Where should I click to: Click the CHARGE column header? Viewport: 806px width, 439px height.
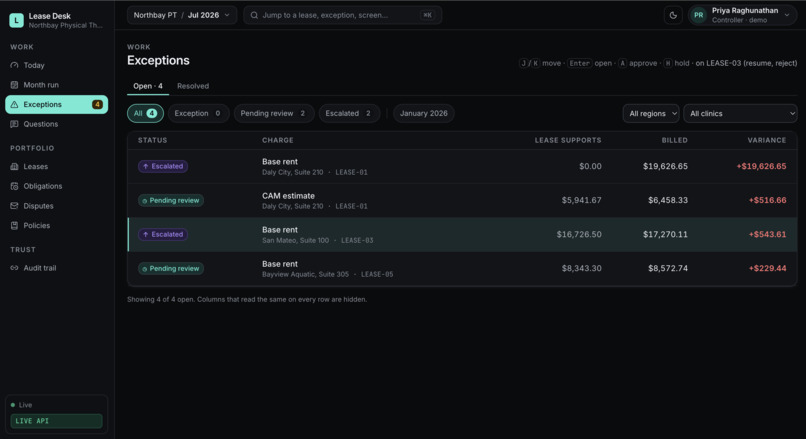(x=278, y=140)
